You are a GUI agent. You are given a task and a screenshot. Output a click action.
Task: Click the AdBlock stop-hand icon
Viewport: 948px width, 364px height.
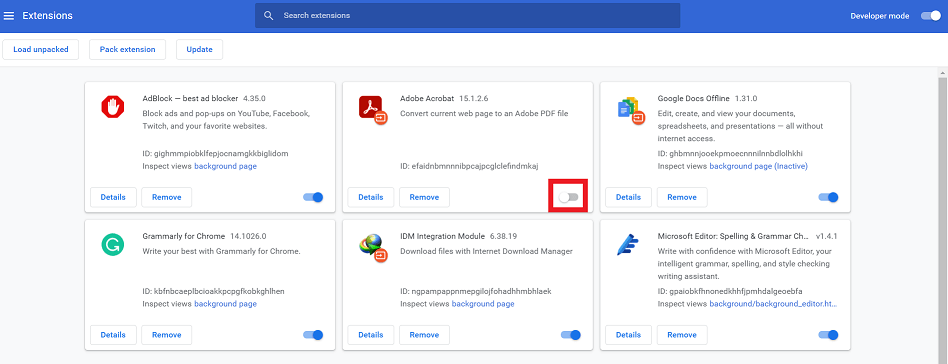pyautogui.click(x=112, y=108)
